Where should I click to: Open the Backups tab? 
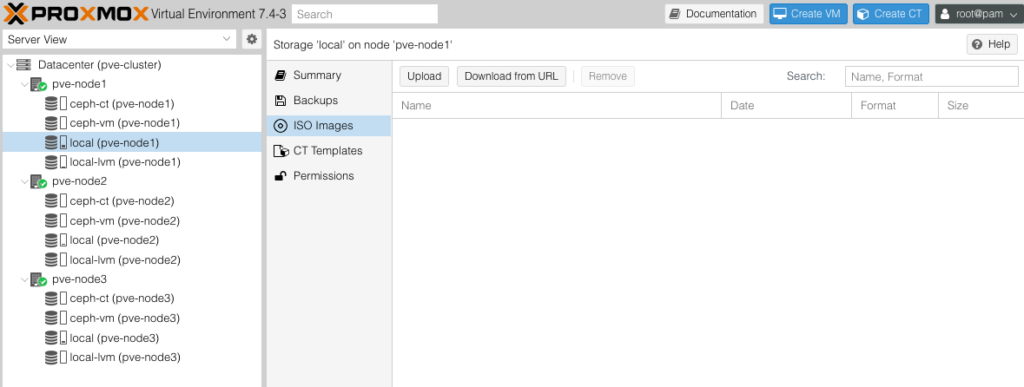(329, 101)
